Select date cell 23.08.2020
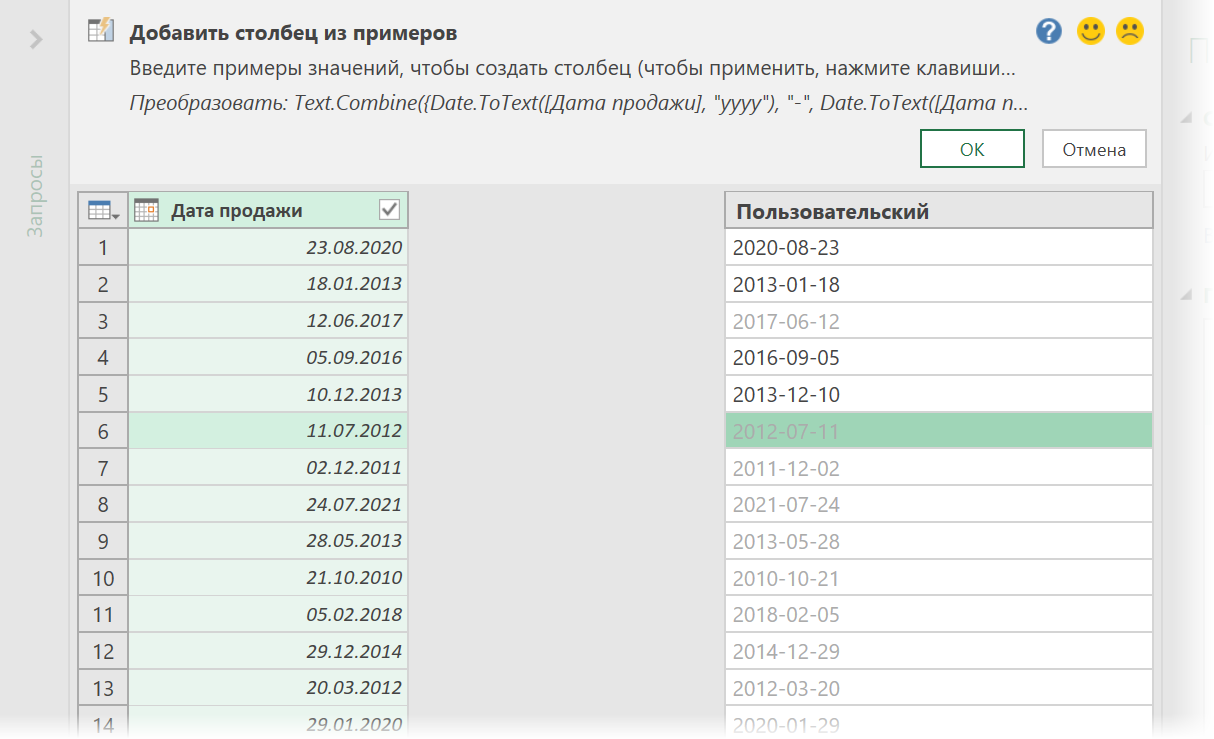The image size is (1214, 739). [268, 247]
